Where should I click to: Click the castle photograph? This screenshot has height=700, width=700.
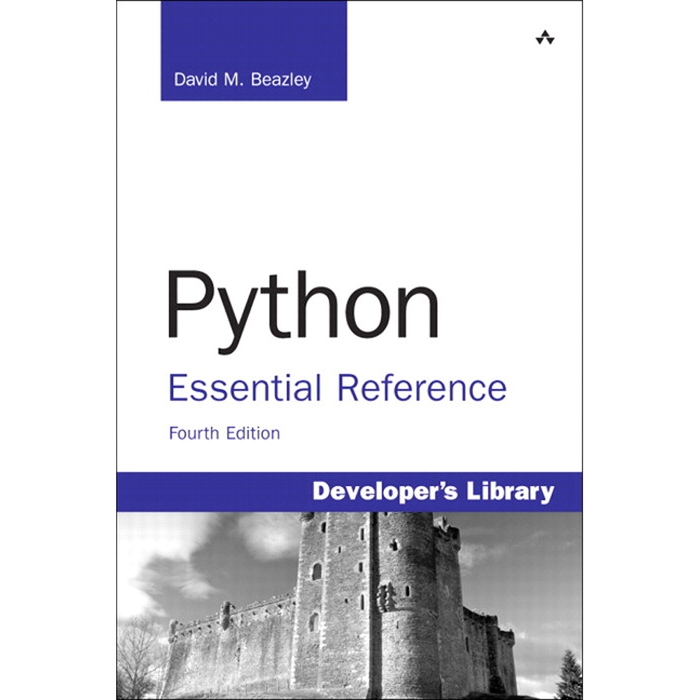click(350, 605)
